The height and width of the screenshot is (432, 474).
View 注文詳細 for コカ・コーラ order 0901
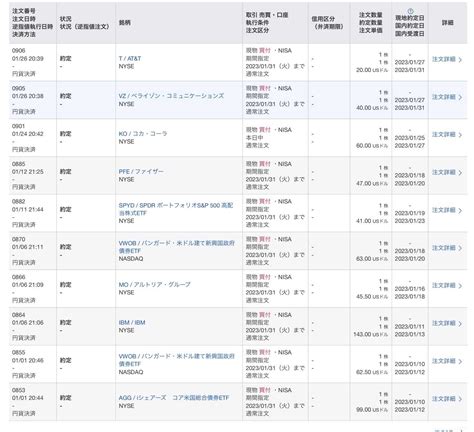point(447,135)
